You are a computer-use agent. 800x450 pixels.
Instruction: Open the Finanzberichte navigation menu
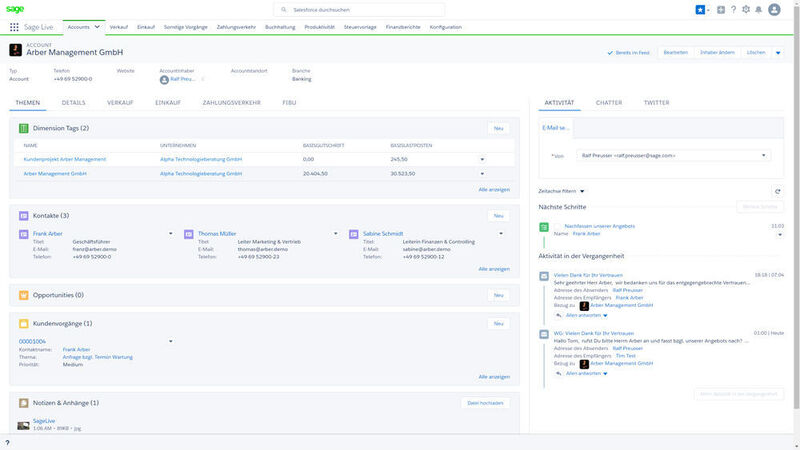pos(403,27)
